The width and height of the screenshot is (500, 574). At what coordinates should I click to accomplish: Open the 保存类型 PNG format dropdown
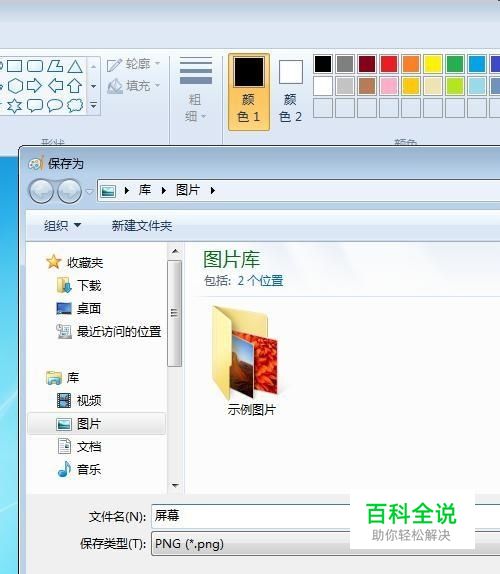326,544
